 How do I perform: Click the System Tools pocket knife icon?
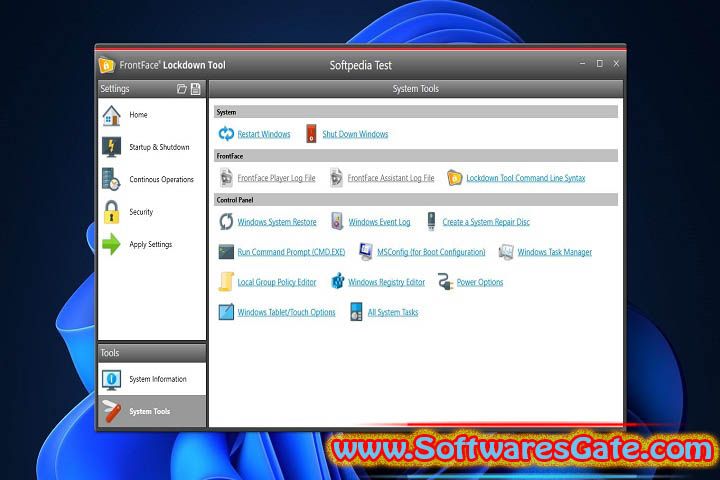[111, 411]
